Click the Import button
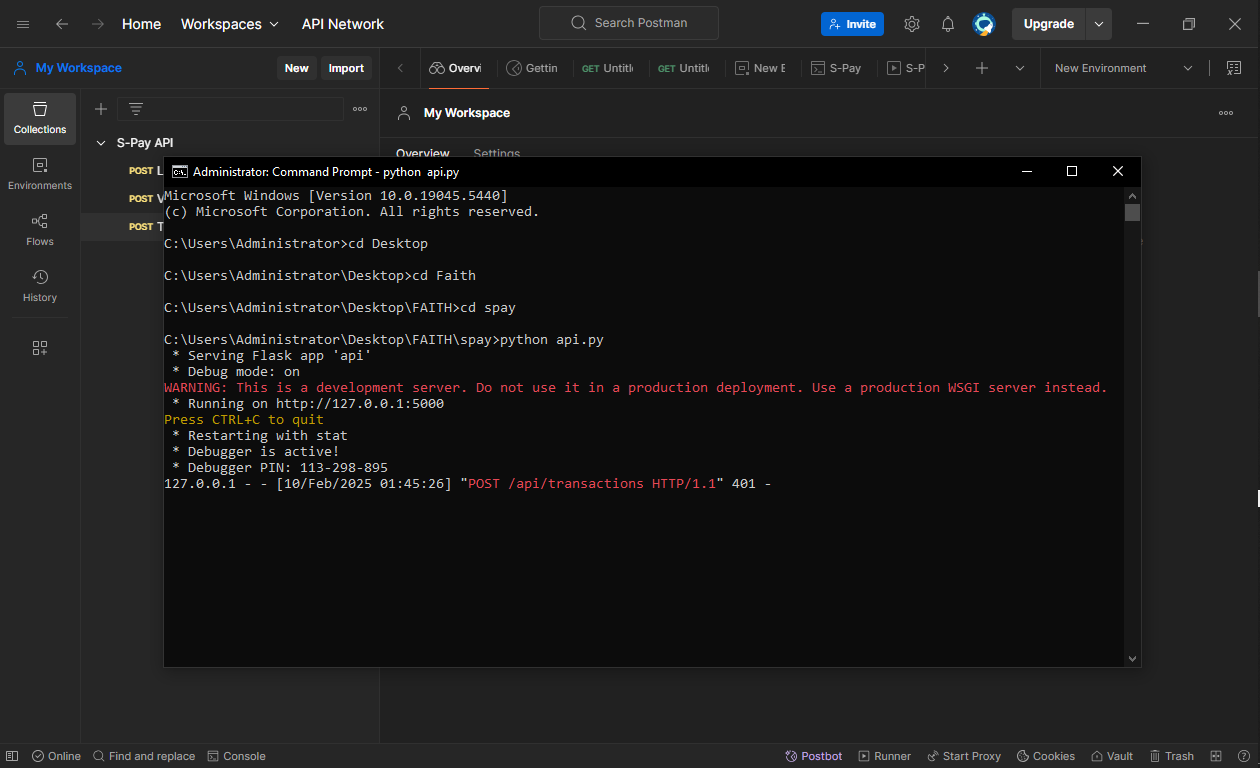The width and height of the screenshot is (1260, 768). (x=346, y=68)
